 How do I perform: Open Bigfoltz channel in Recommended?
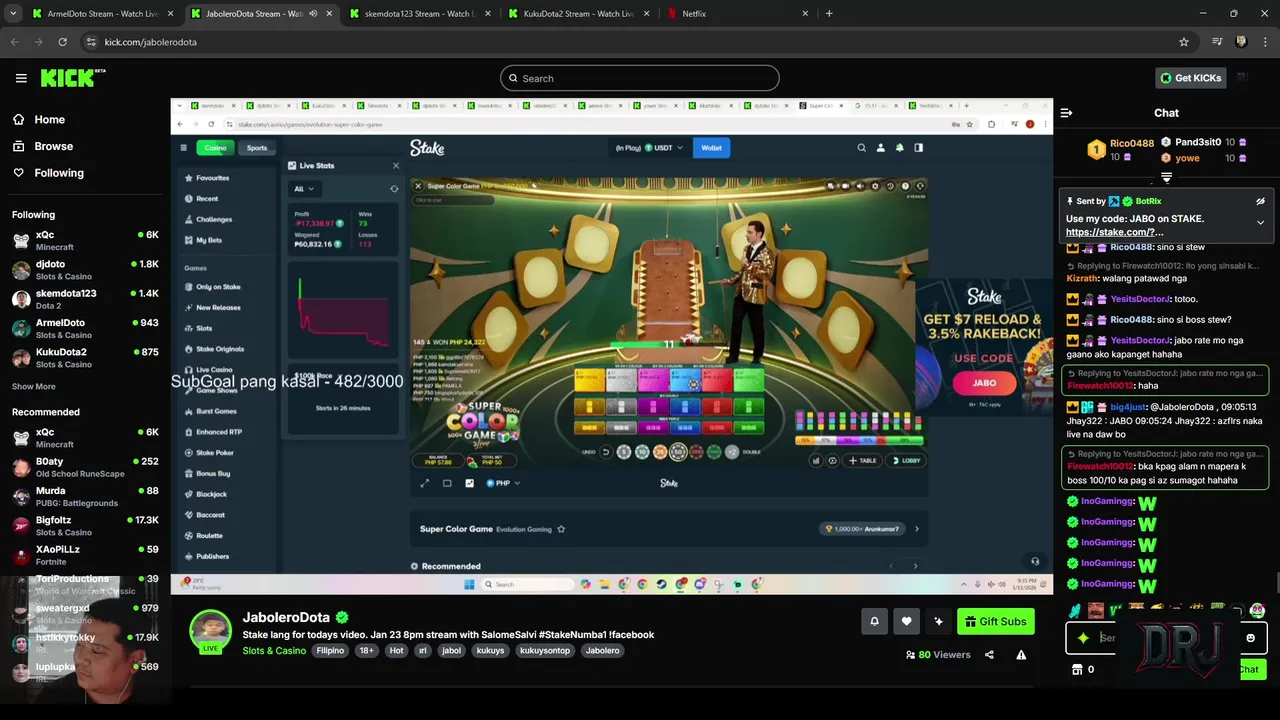click(x=85, y=526)
